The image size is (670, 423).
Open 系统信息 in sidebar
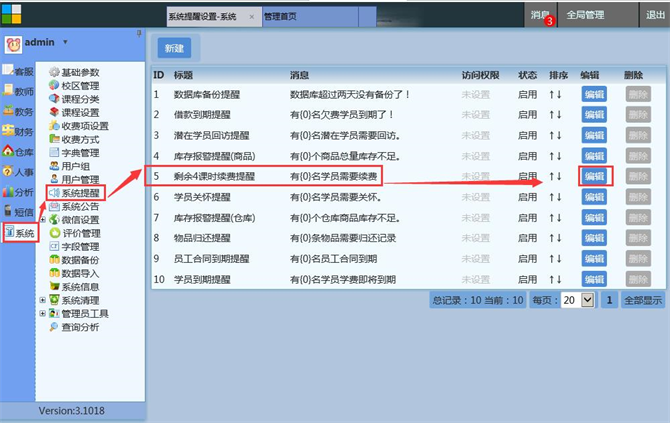(x=74, y=287)
